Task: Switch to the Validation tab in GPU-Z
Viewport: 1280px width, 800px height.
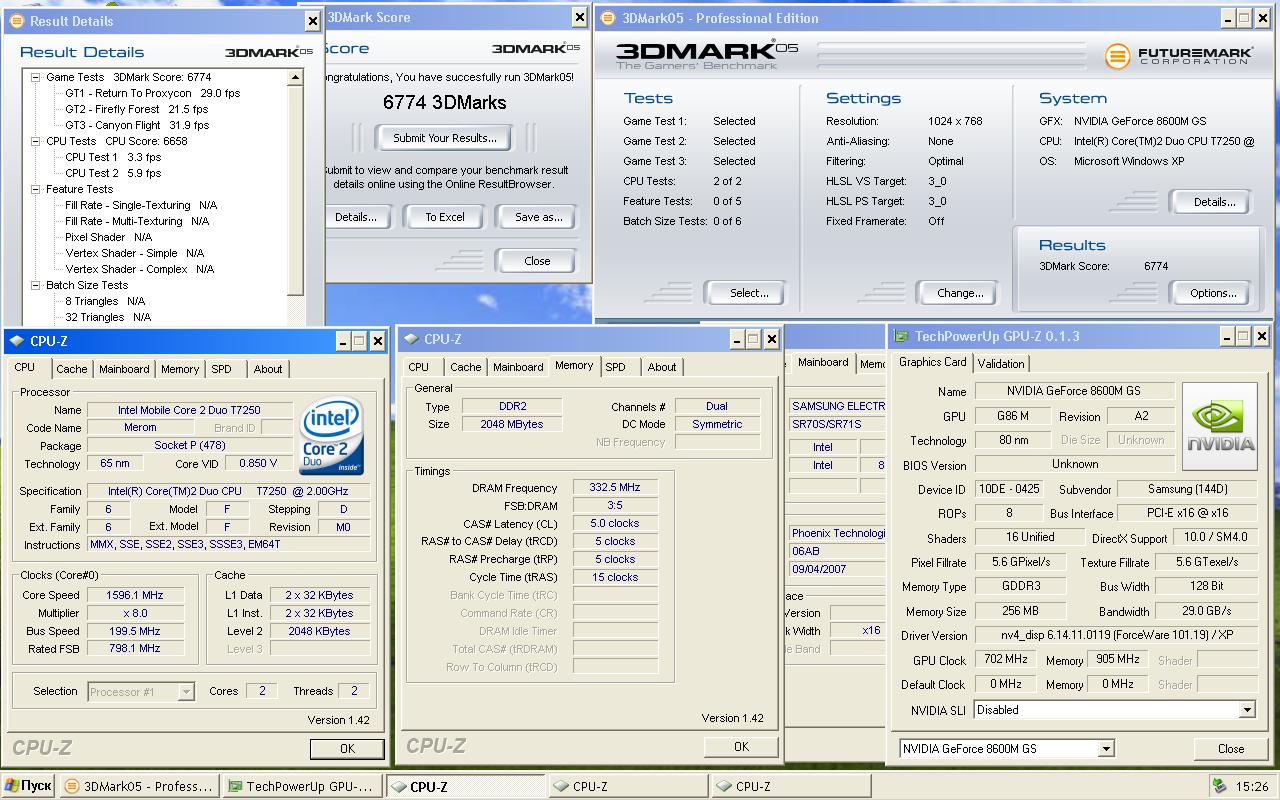Action: click(1001, 364)
